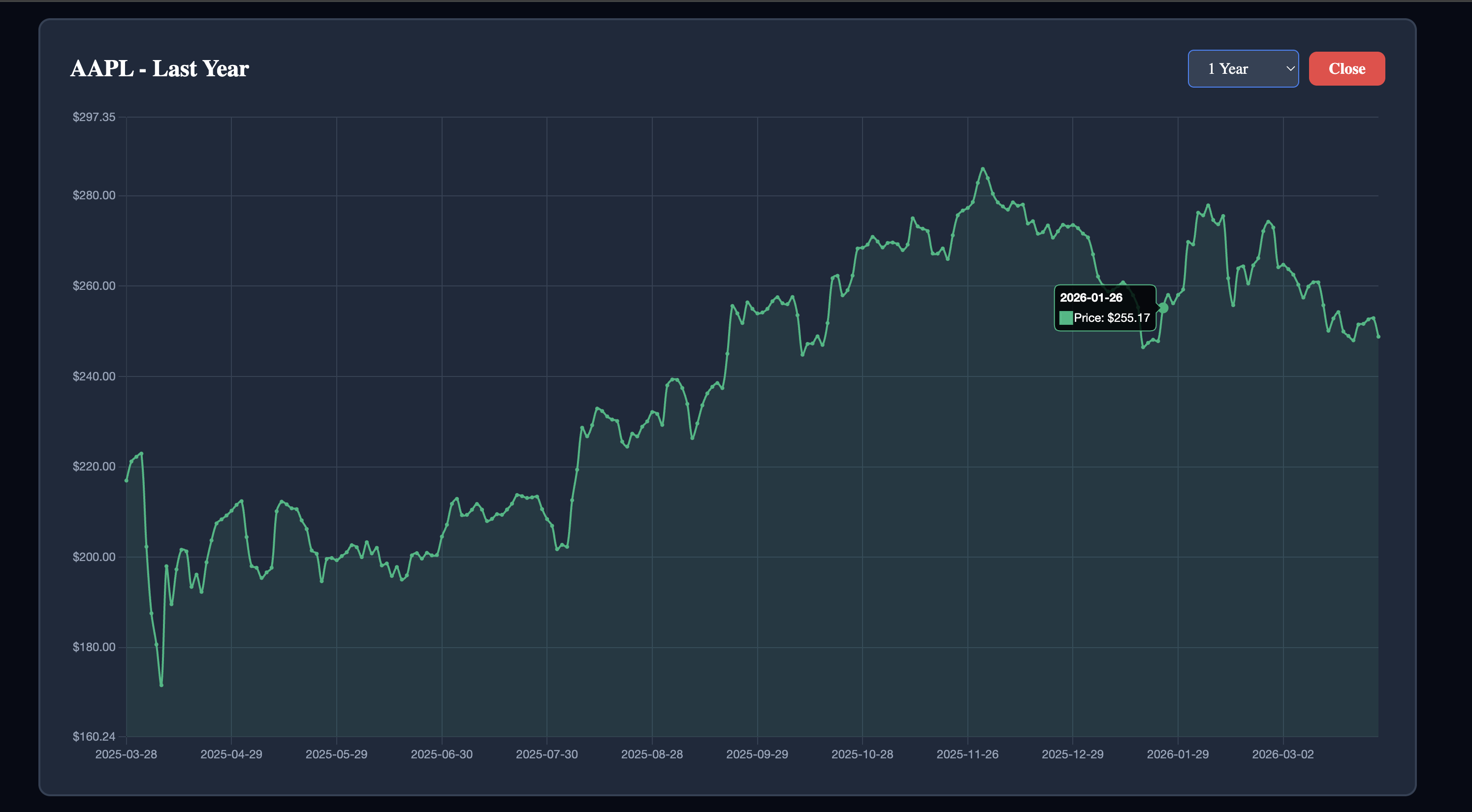Click the 2026-01-26 date in tooltip
1472x812 pixels.
point(1090,298)
